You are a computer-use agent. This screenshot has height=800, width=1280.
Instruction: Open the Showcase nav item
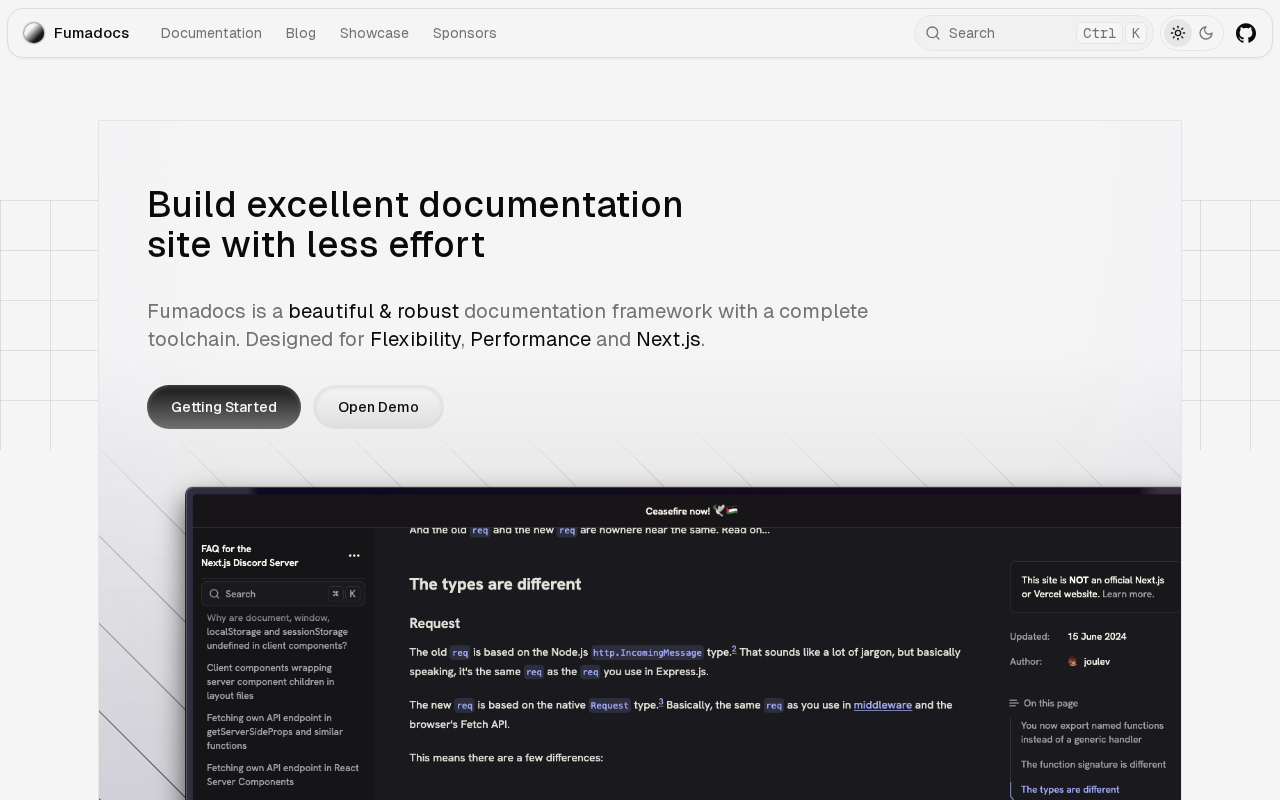374,33
